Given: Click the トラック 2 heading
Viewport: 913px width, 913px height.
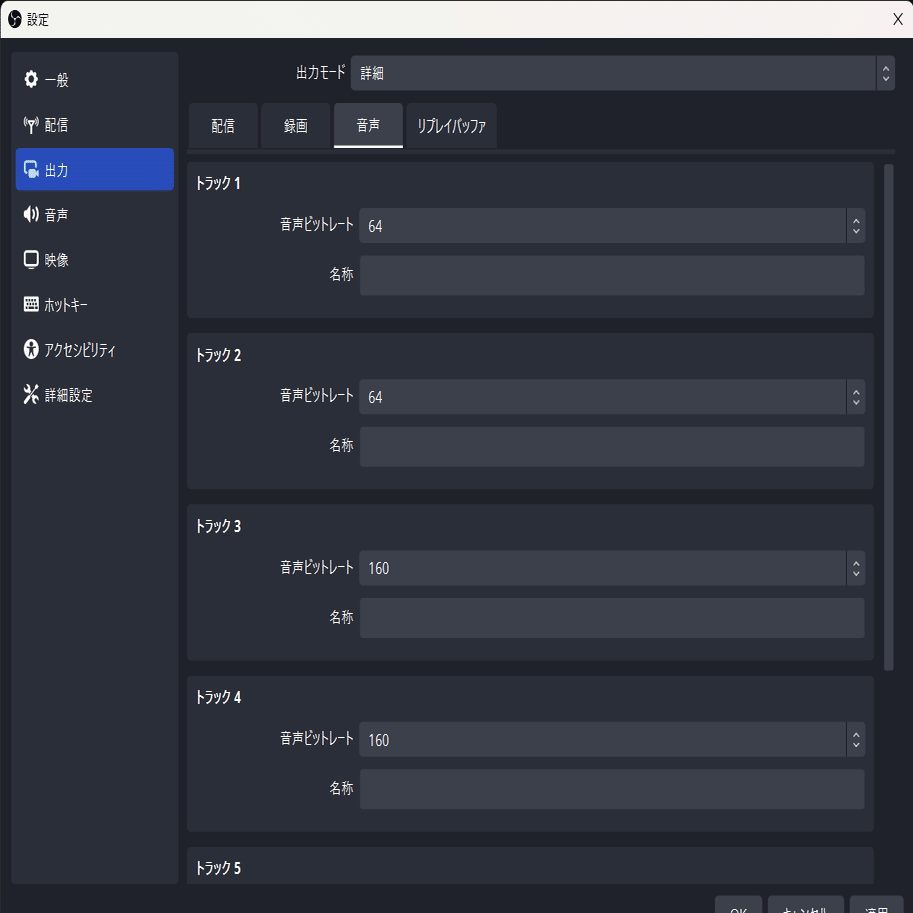Looking at the screenshot, I should pyautogui.click(x=218, y=355).
